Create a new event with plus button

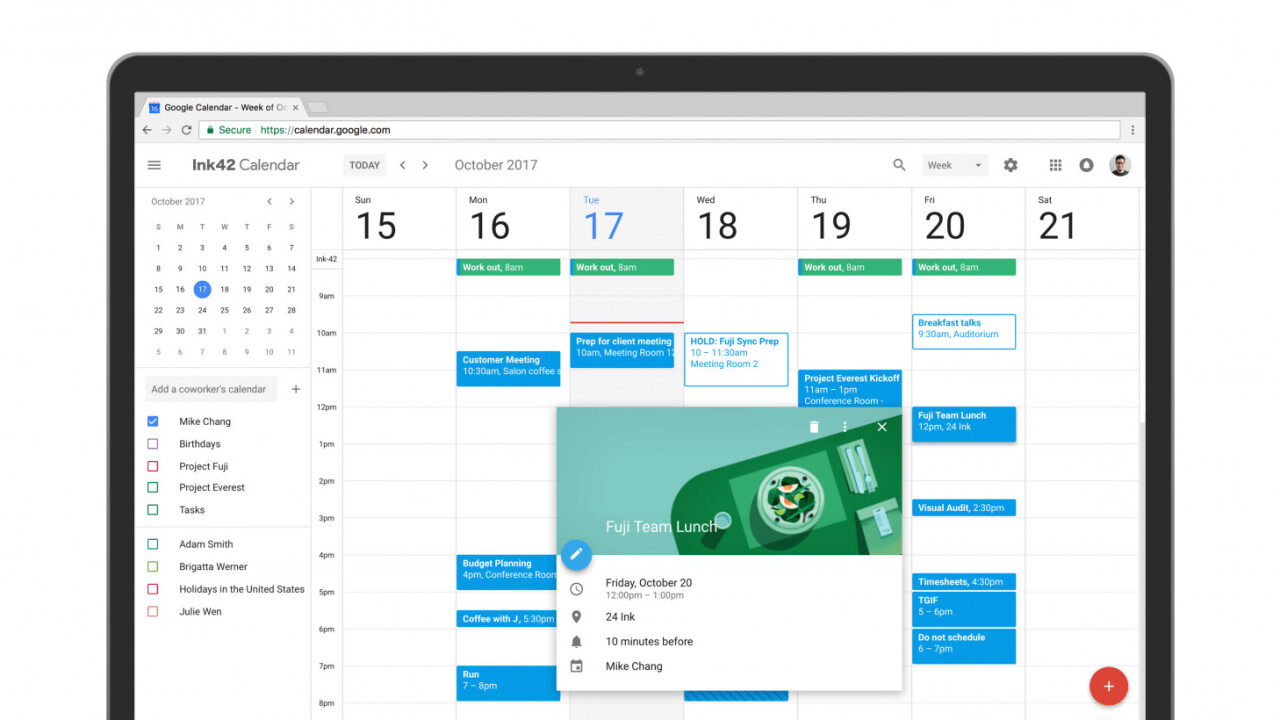[1108, 686]
